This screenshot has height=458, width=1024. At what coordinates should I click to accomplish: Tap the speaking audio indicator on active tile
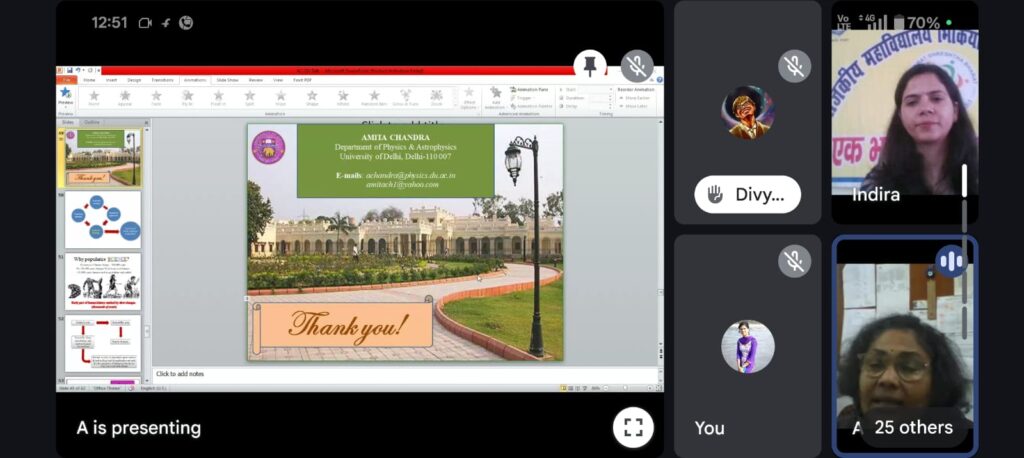(x=950, y=262)
